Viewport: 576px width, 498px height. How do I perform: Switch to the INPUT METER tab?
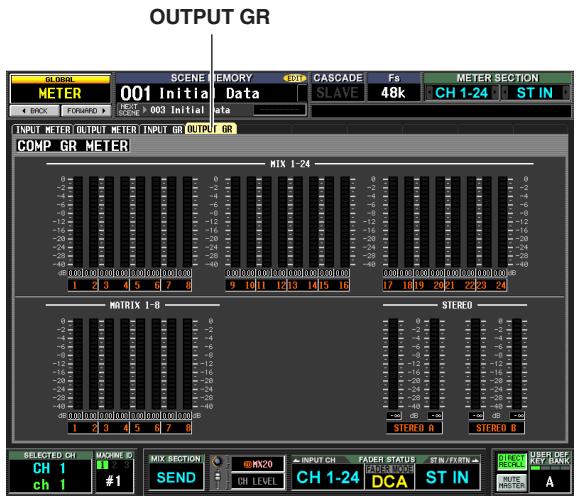tap(43, 130)
